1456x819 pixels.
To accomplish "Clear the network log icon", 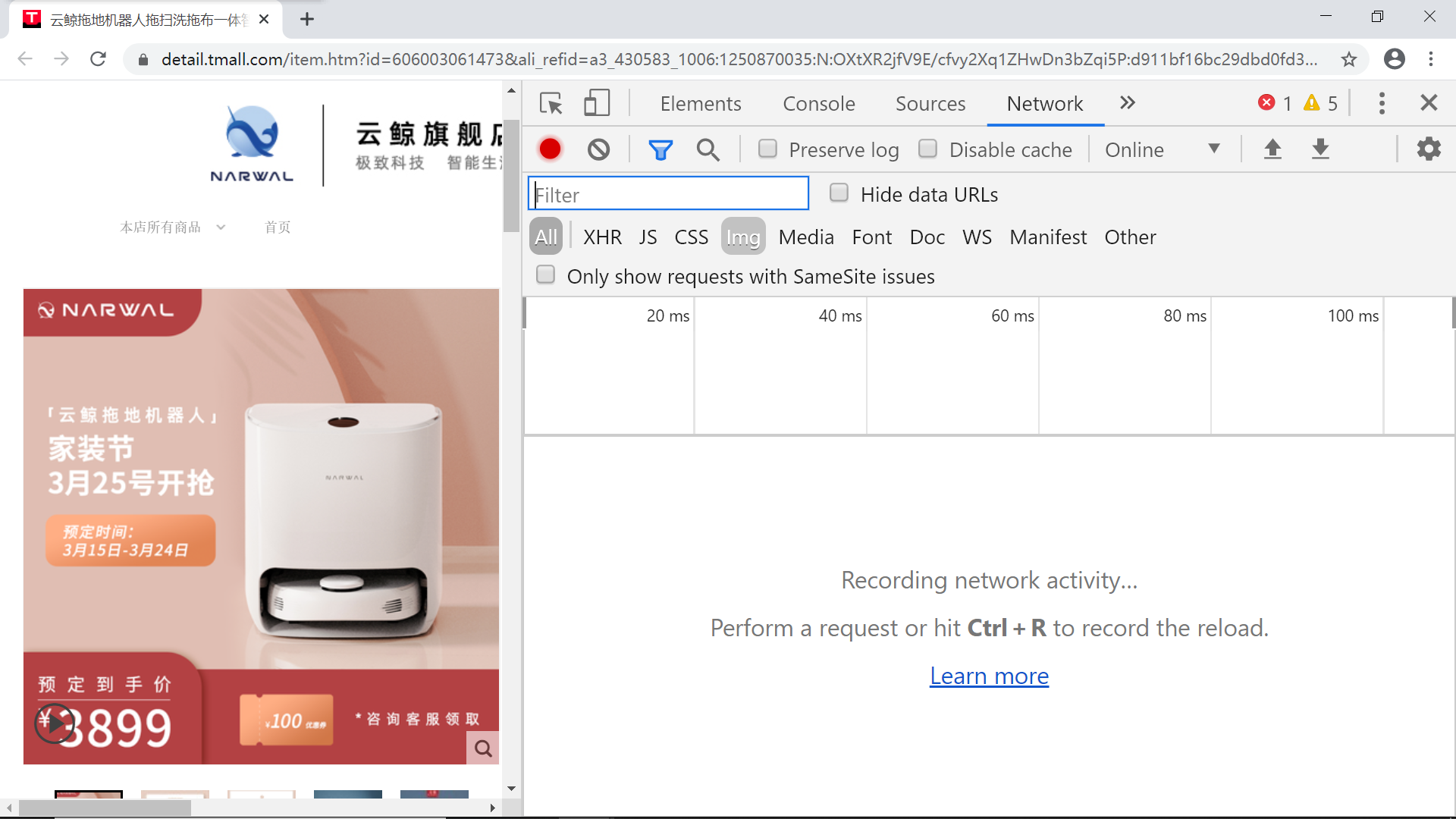I will (x=598, y=149).
